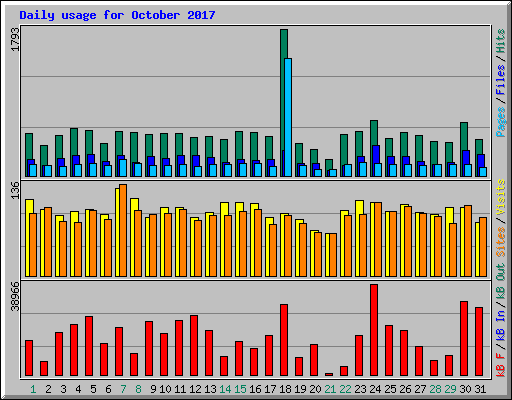Click the day 30 axis label
The width and height of the screenshot is (512, 400).
point(465,389)
